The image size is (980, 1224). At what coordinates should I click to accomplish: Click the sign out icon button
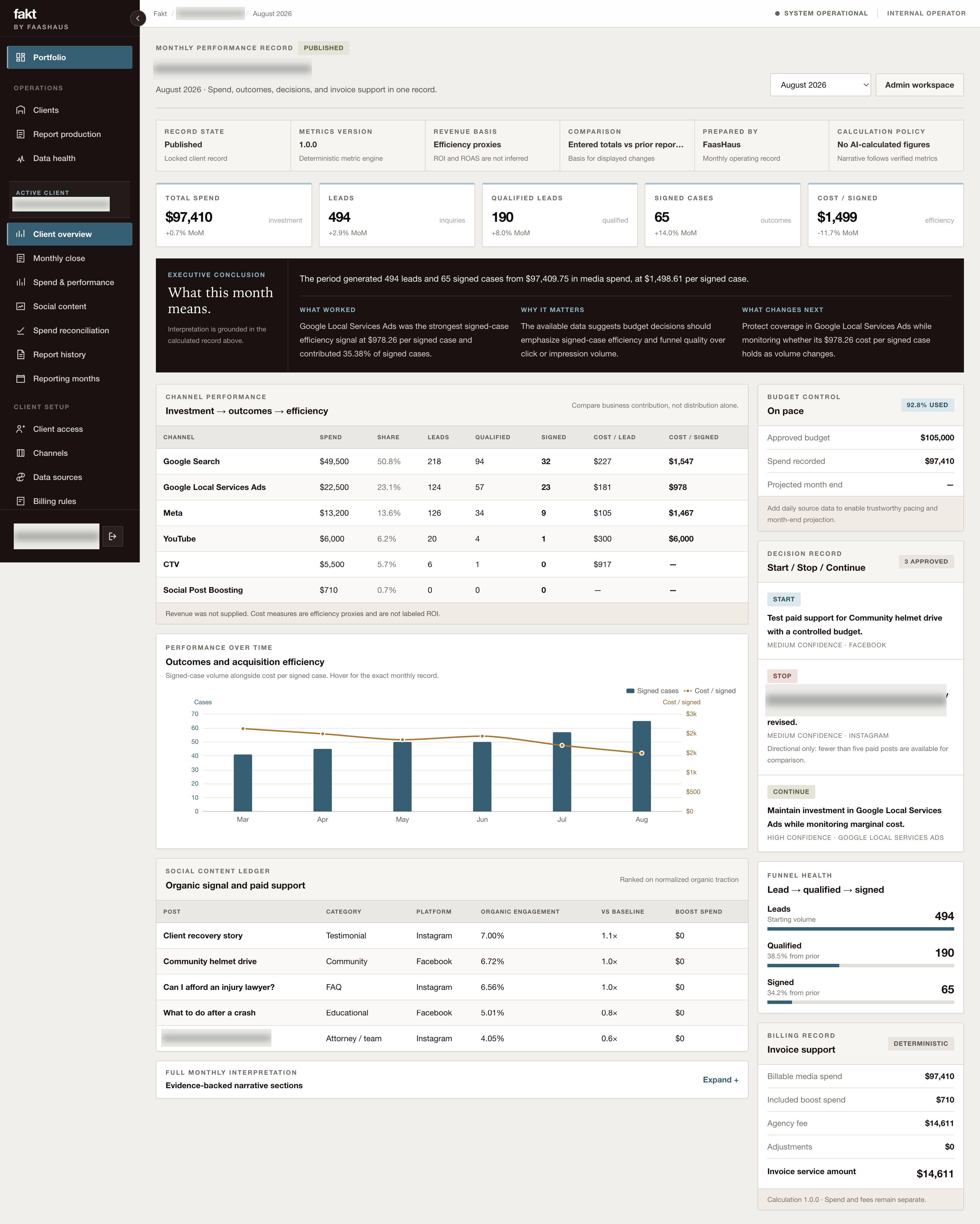pos(112,536)
